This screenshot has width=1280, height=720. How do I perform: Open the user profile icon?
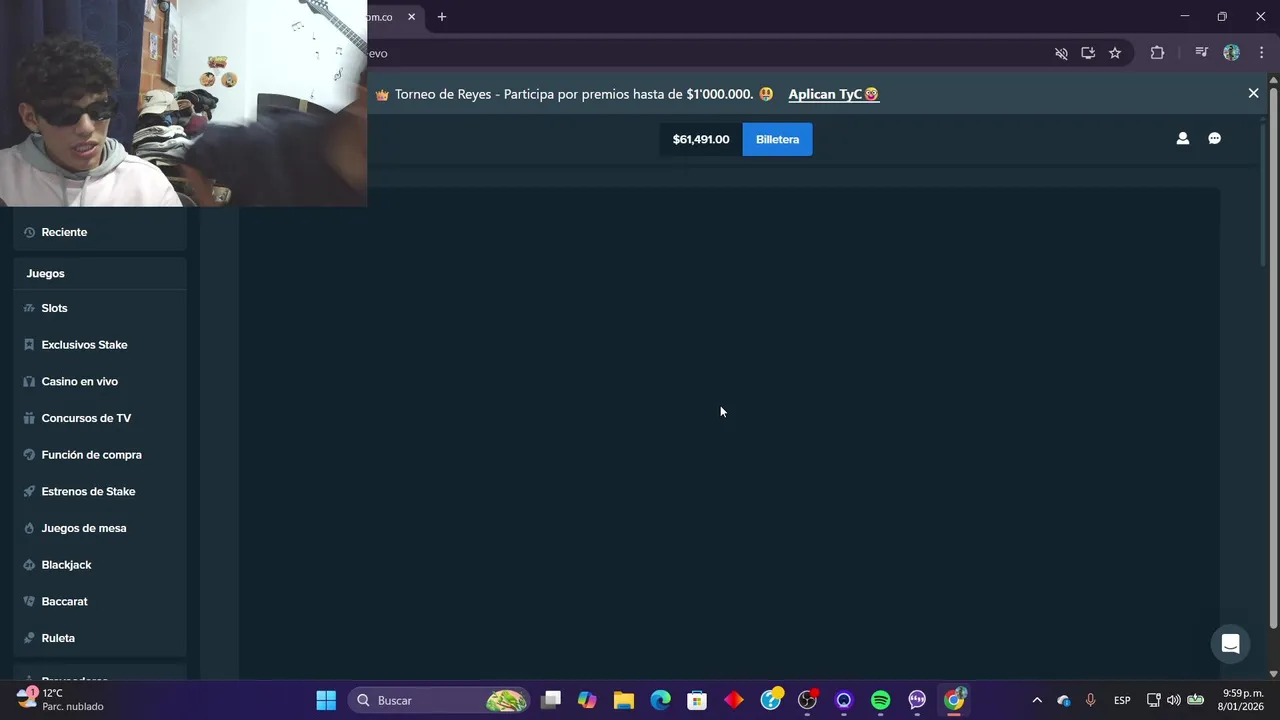point(1183,139)
